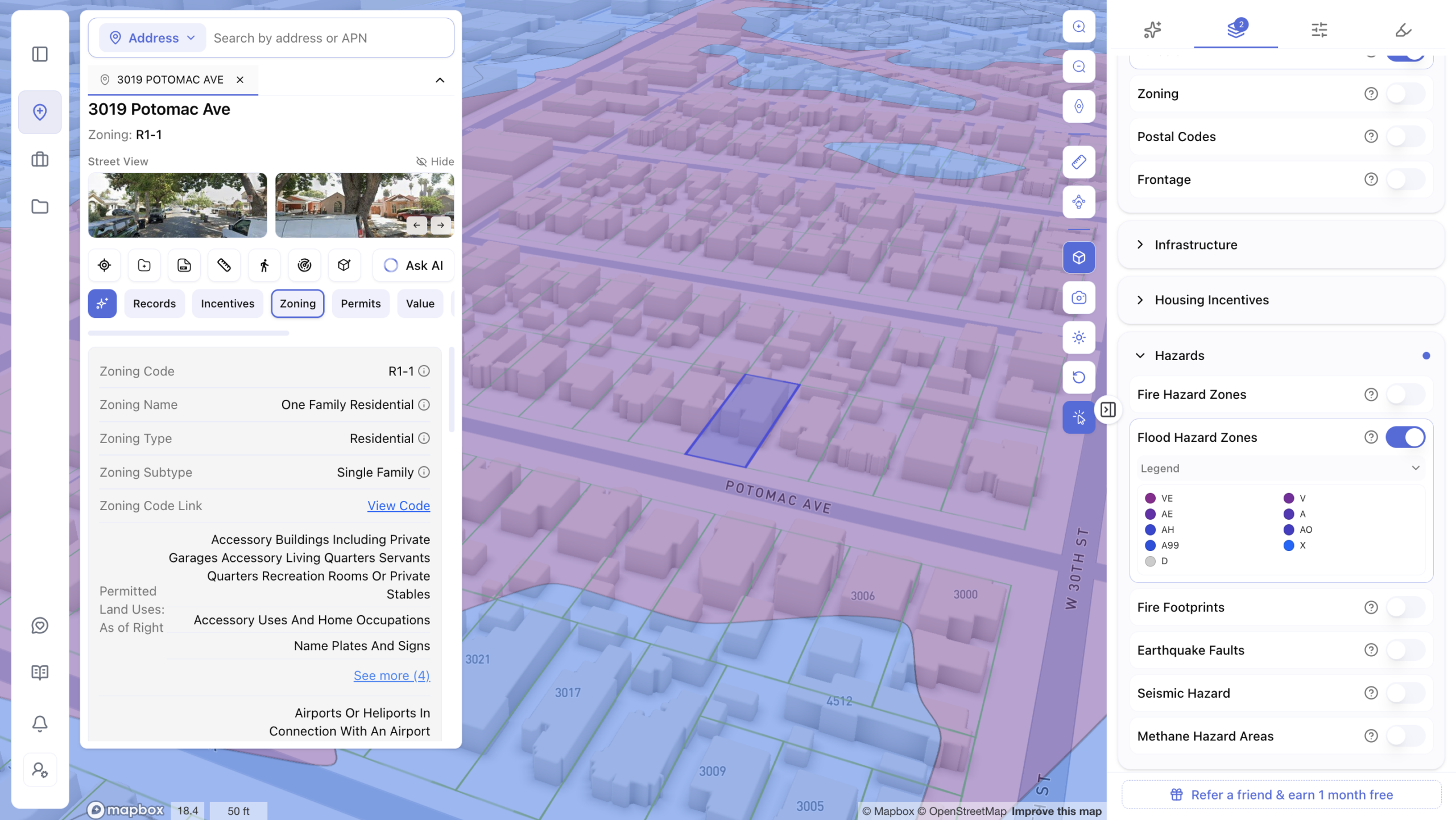Image resolution: width=1456 pixels, height=820 pixels.
Task: Click the Ask AI button
Action: pos(413,266)
